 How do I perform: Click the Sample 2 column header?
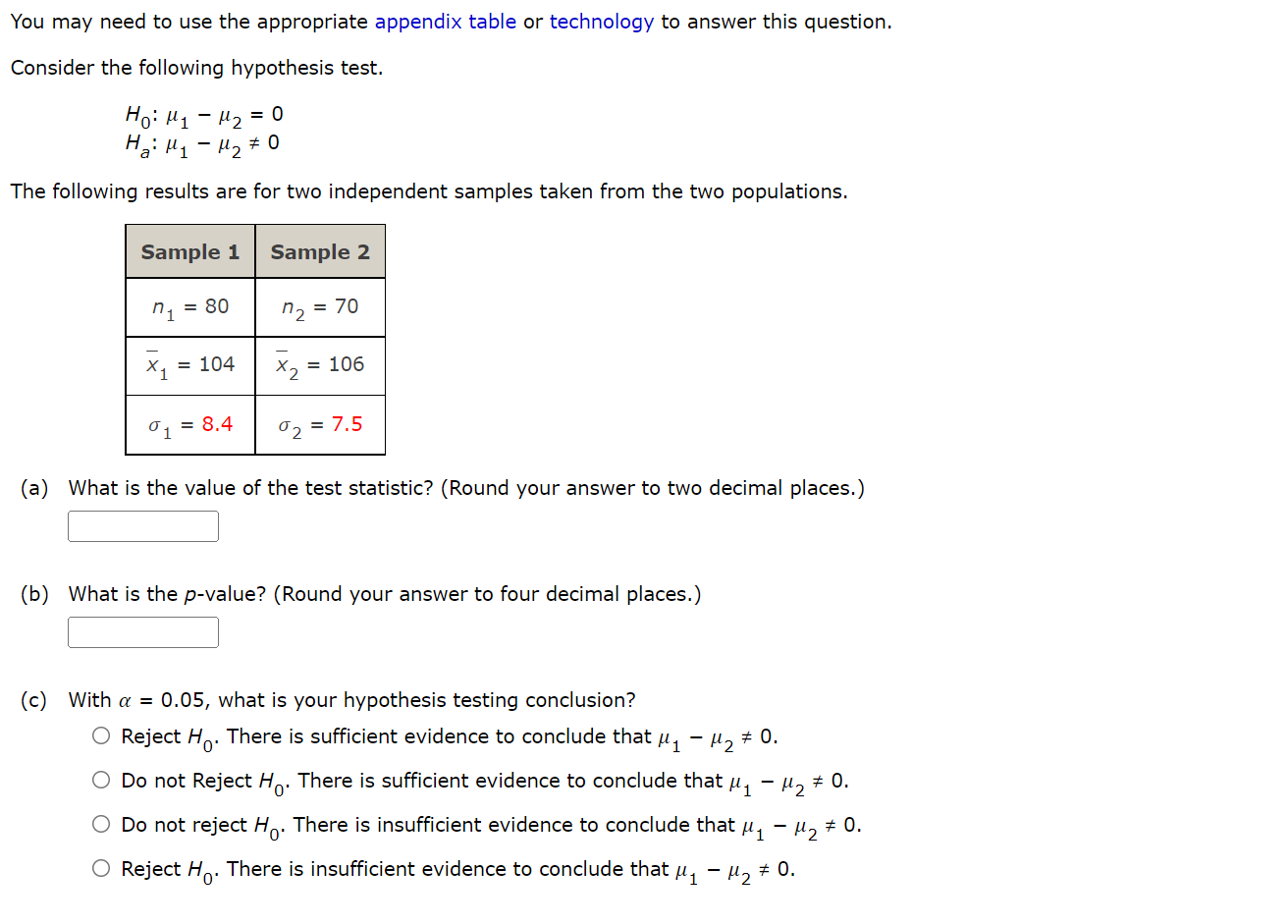click(320, 251)
